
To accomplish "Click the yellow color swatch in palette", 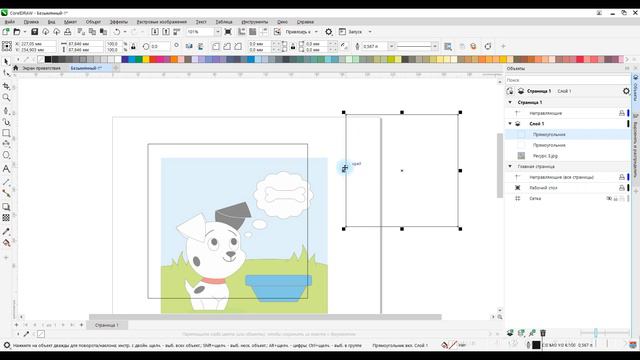I will coord(146,59).
